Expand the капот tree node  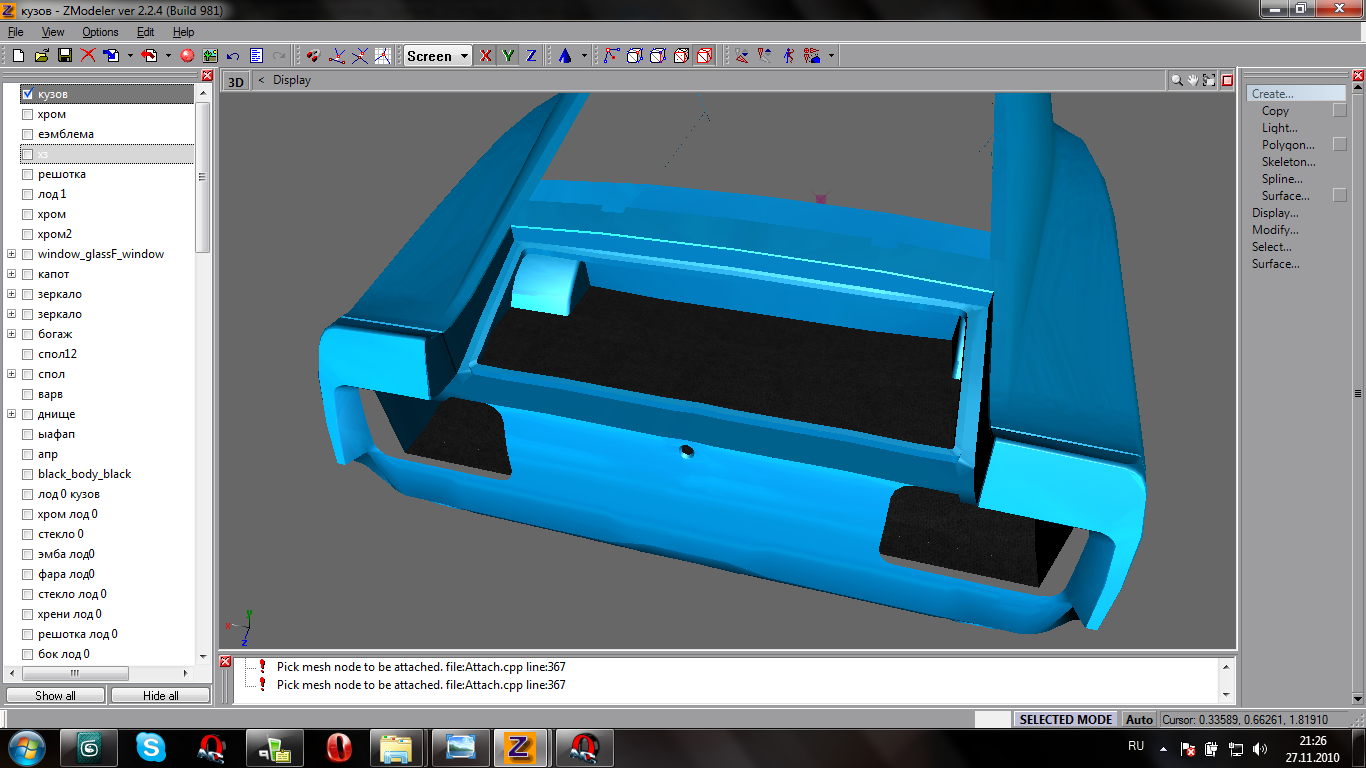point(12,274)
